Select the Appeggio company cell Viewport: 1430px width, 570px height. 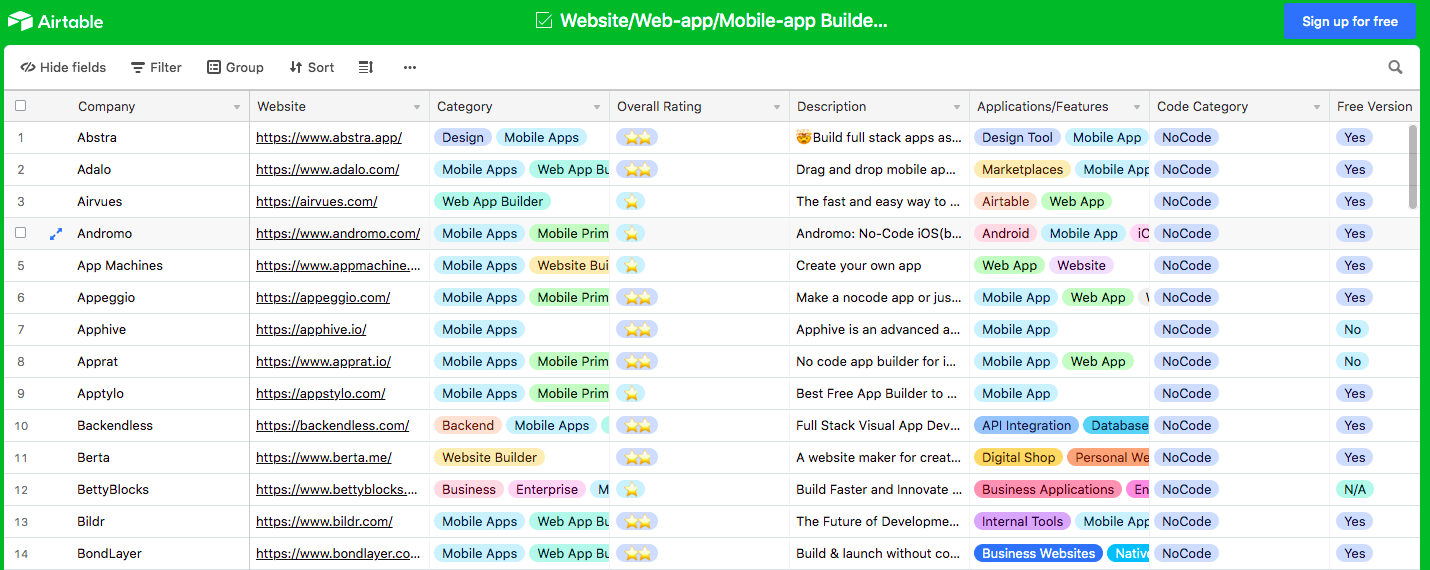click(x=160, y=298)
